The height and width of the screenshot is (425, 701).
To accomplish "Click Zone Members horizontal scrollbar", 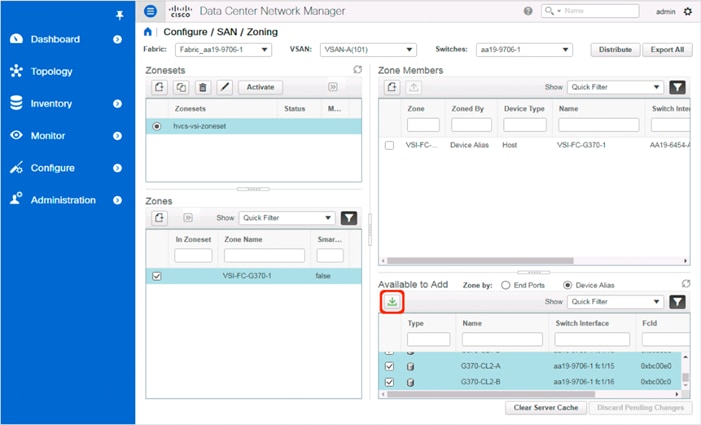I will tap(480, 261).
